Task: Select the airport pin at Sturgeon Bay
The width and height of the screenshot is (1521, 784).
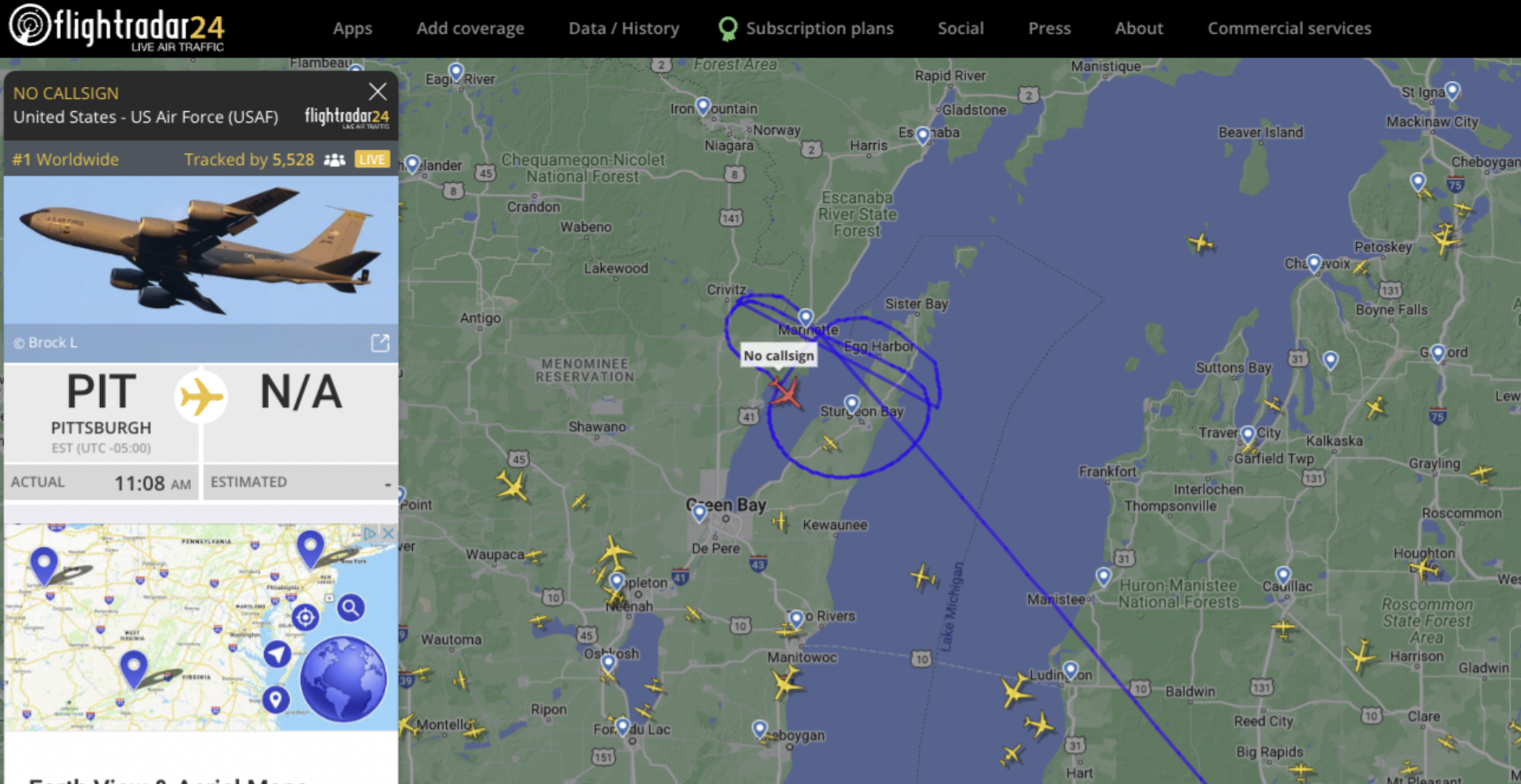Action: 851,404
